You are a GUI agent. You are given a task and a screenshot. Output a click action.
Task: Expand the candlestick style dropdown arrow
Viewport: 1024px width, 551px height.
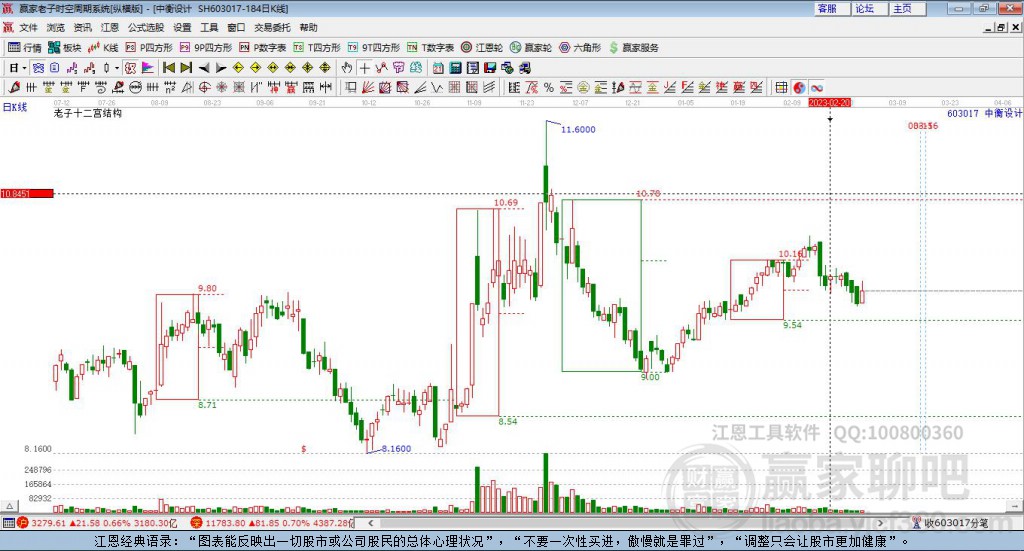pyautogui.click(x=116, y=68)
